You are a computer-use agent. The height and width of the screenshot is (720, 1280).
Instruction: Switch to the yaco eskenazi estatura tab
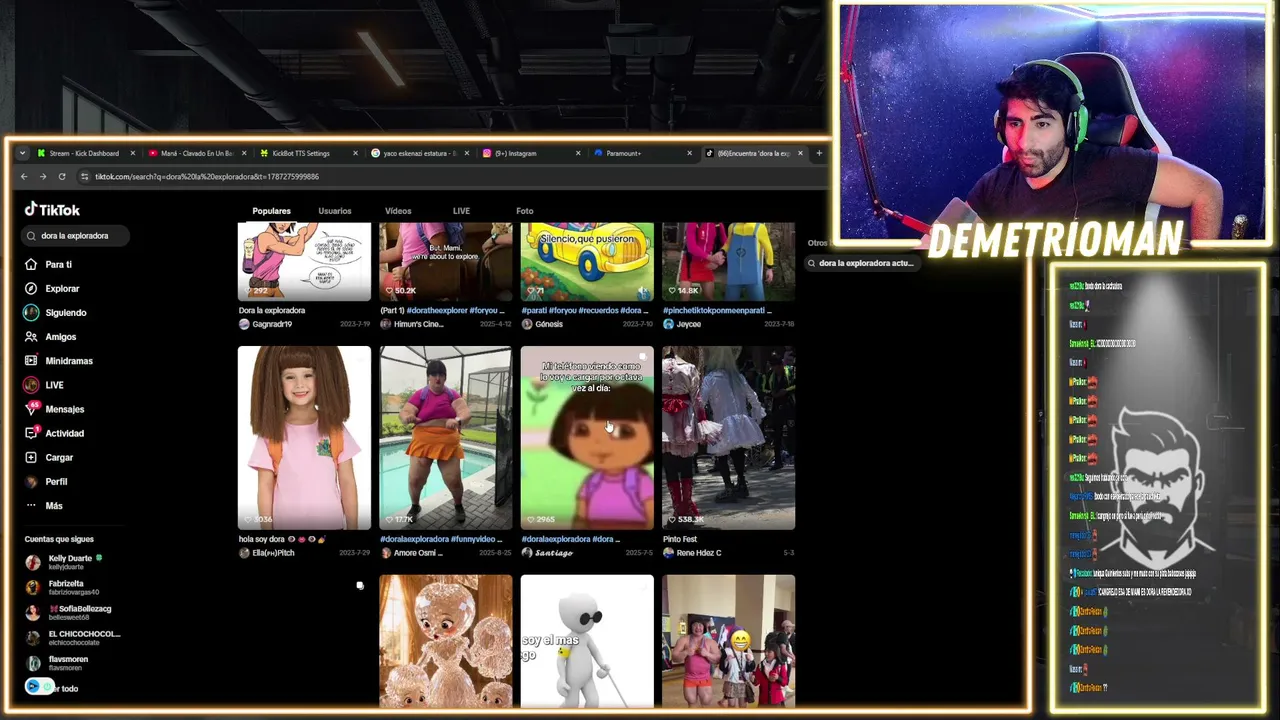click(x=419, y=153)
